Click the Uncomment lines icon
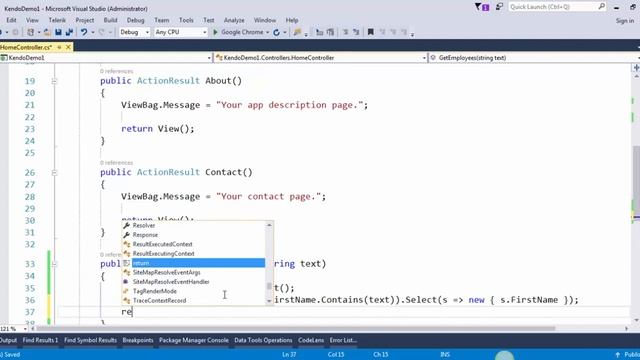 pos(356,32)
